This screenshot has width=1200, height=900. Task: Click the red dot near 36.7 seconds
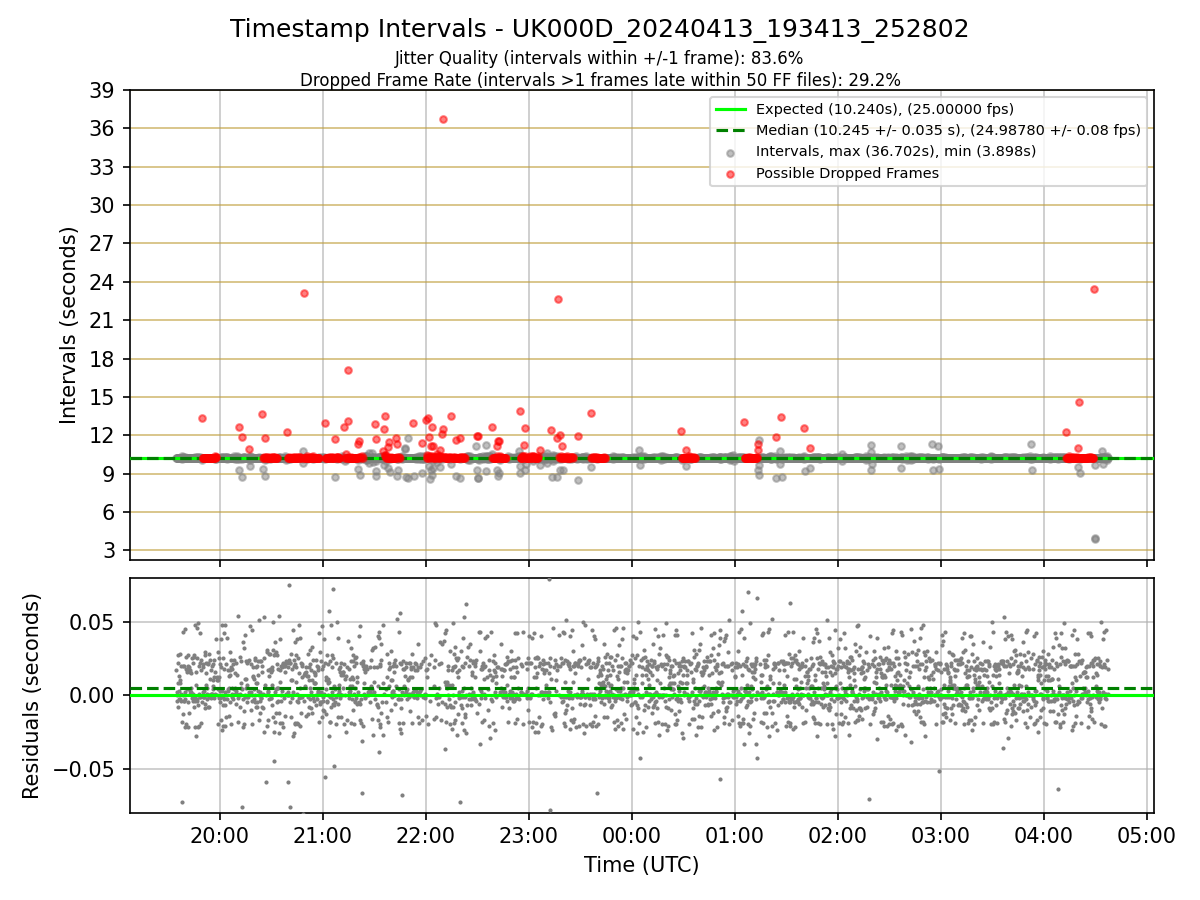tap(443, 119)
